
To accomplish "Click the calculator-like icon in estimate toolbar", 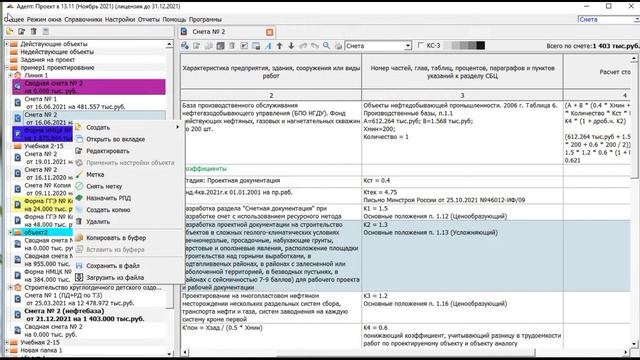I will [220, 46].
